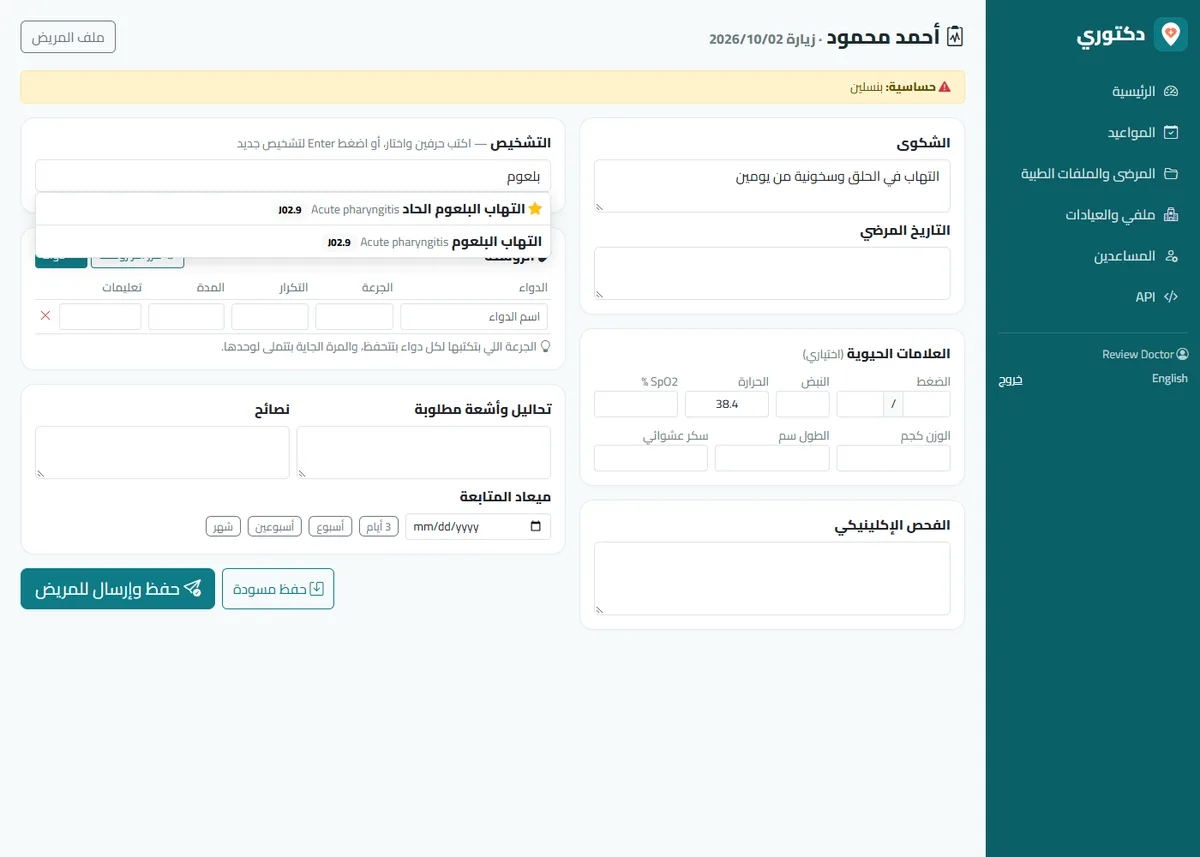Navigate to ملفي والعيادات in the sidebar
The width and height of the screenshot is (1200, 857).
[x=1093, y=215]
